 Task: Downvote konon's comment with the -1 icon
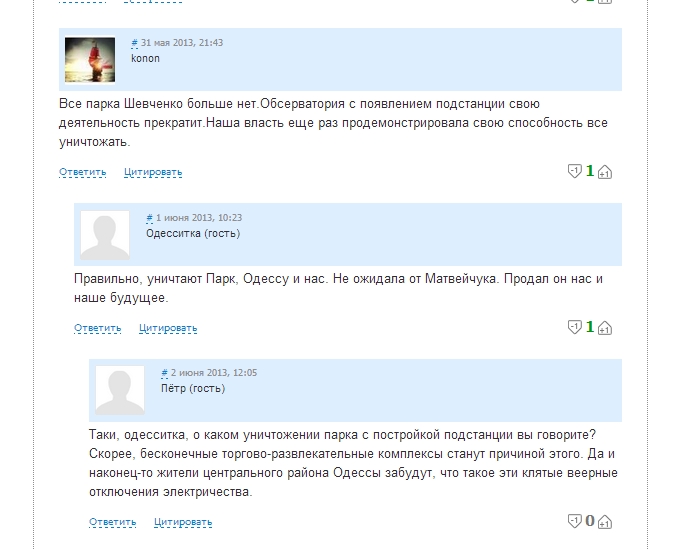(x=574, y=171)
